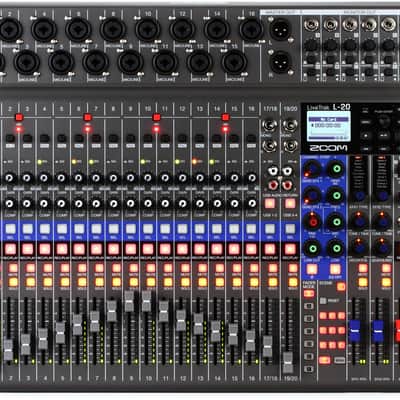Mute the EFX1 return
400x400 pixels.
363,268
